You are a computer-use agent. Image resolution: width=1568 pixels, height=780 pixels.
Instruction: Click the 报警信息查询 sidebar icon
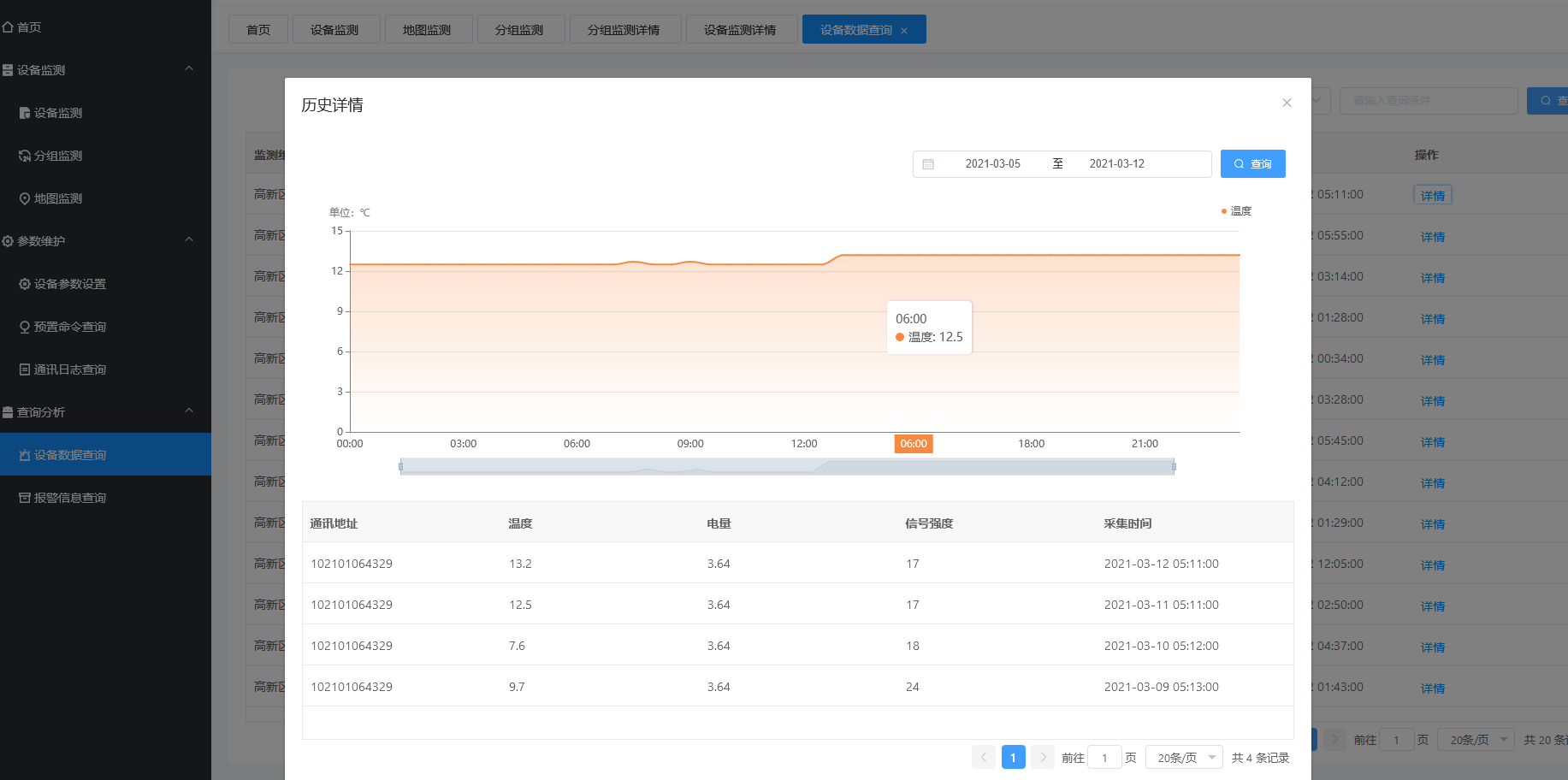[25, 498]
